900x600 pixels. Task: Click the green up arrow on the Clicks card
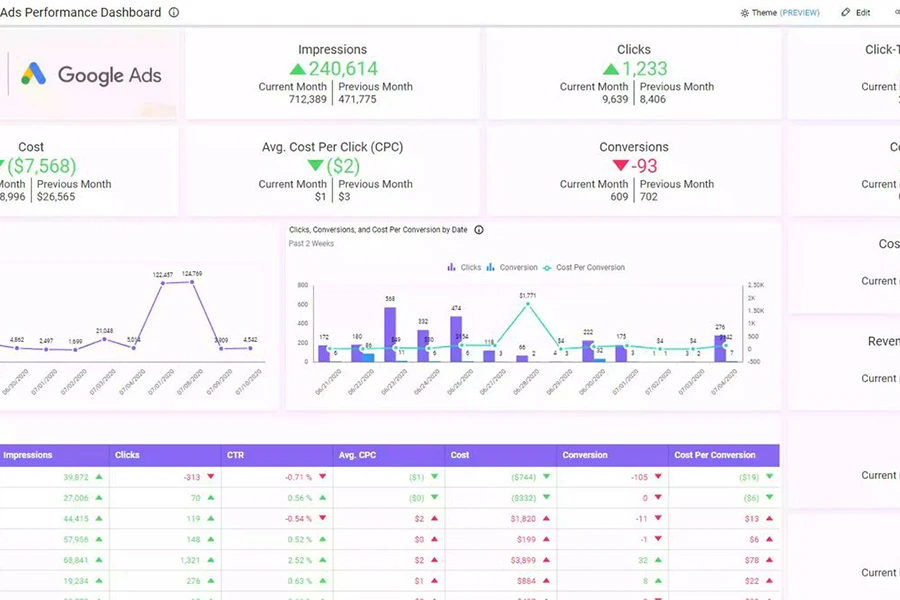pyautogui.click(x=610, y=69)
